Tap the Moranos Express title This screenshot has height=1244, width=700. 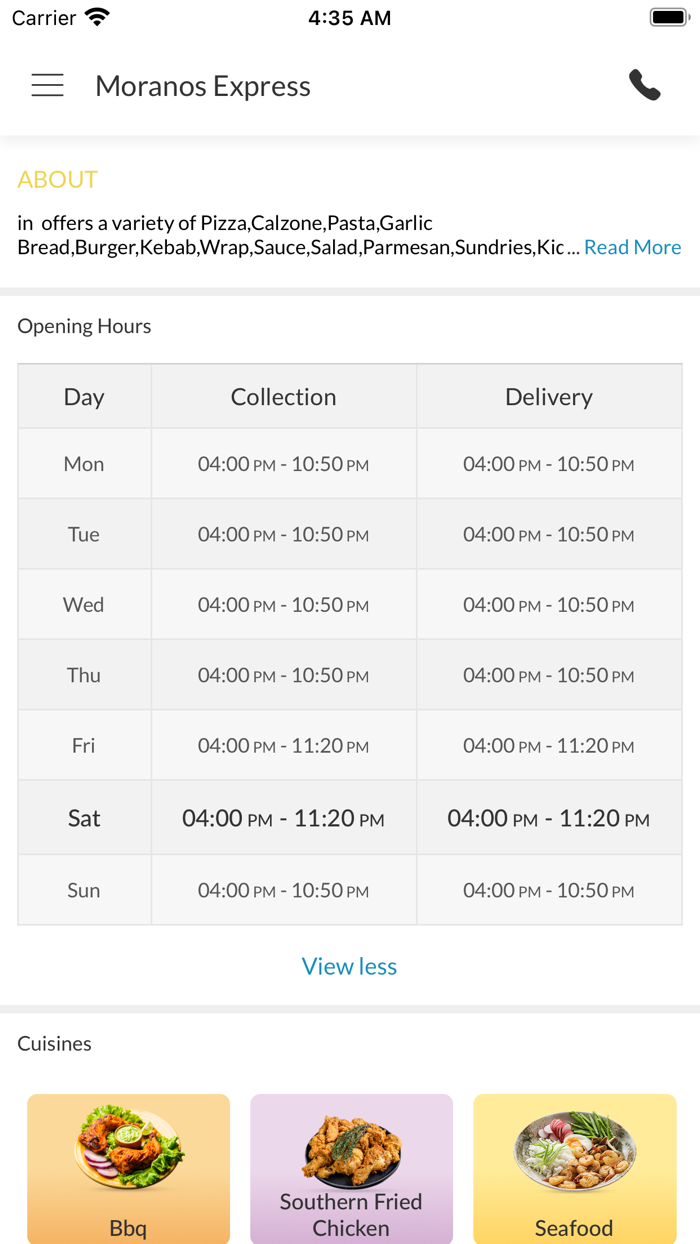point(203,86)
